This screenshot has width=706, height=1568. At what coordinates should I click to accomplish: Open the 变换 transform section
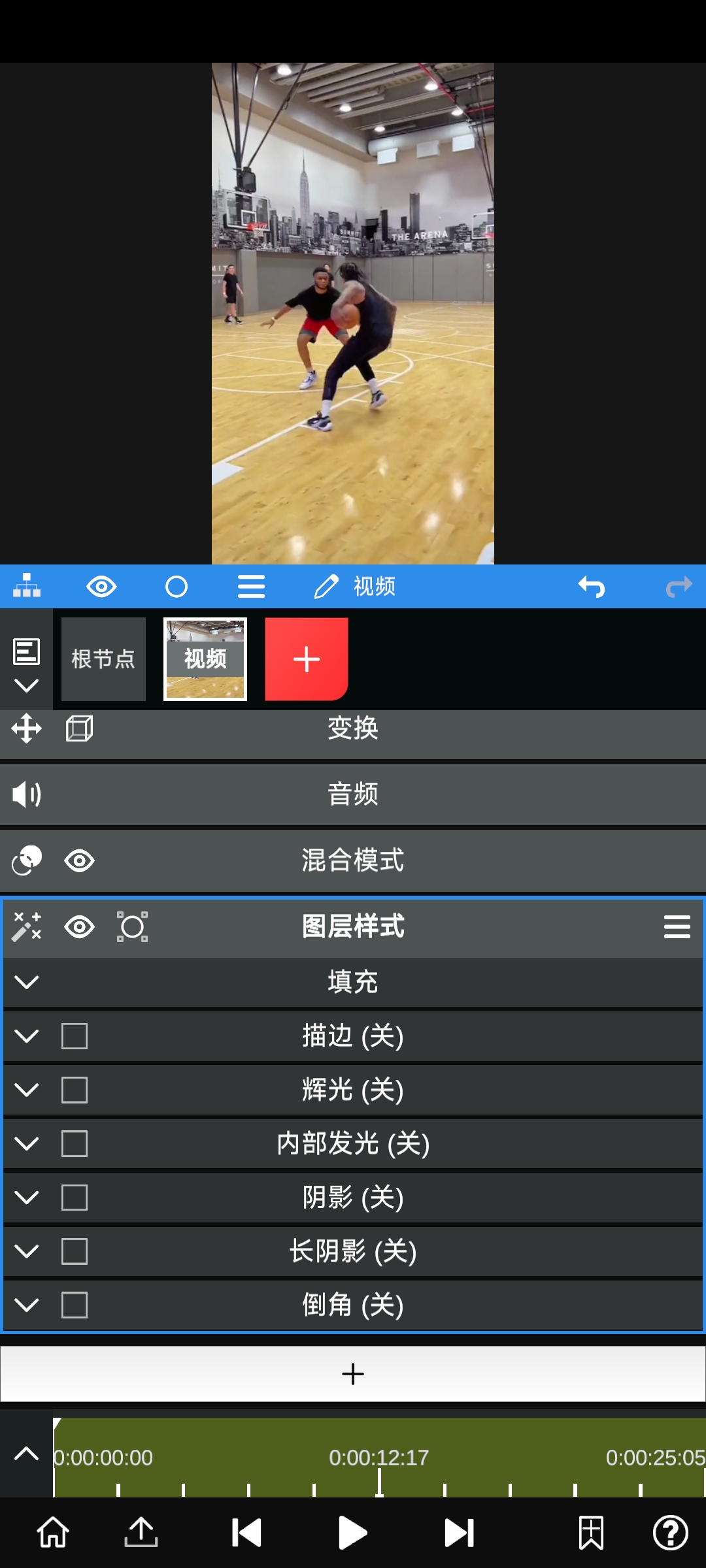click(x=353, y=734)
